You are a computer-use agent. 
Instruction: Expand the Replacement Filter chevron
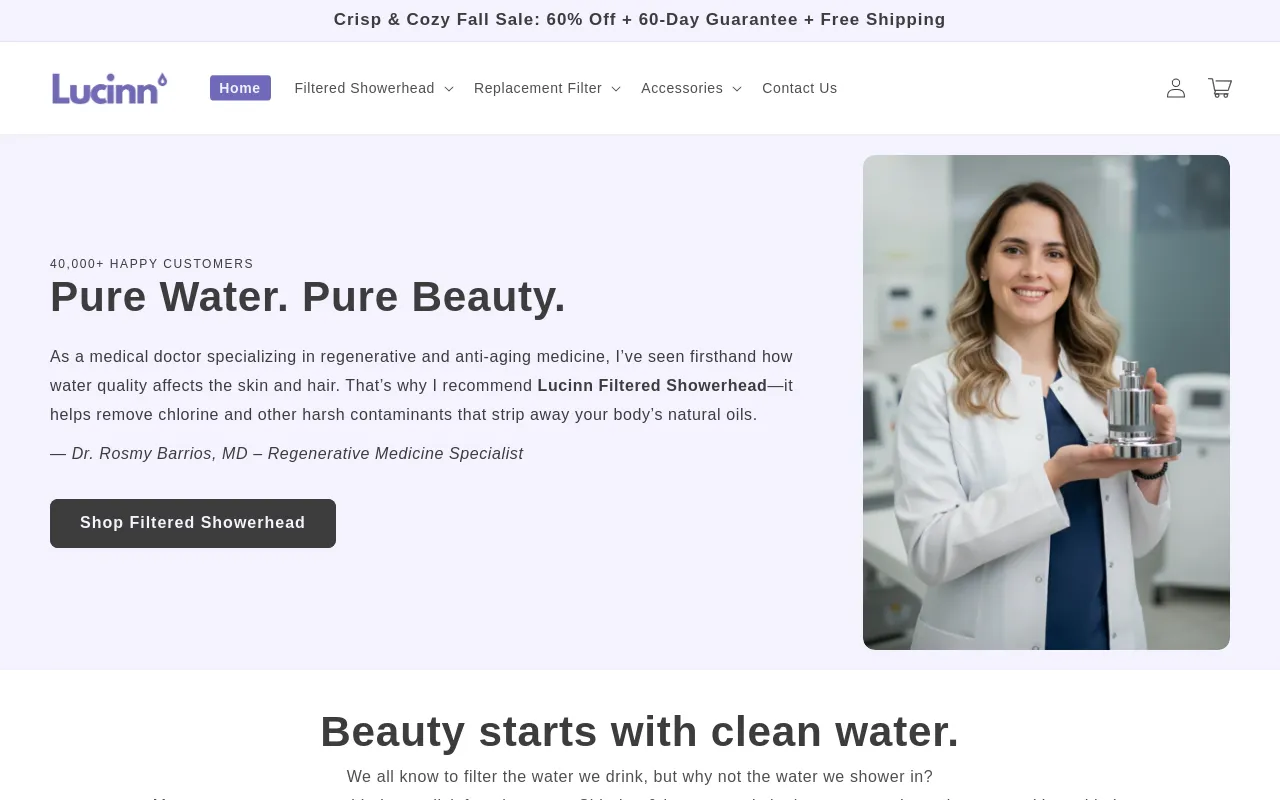point(616,89)
